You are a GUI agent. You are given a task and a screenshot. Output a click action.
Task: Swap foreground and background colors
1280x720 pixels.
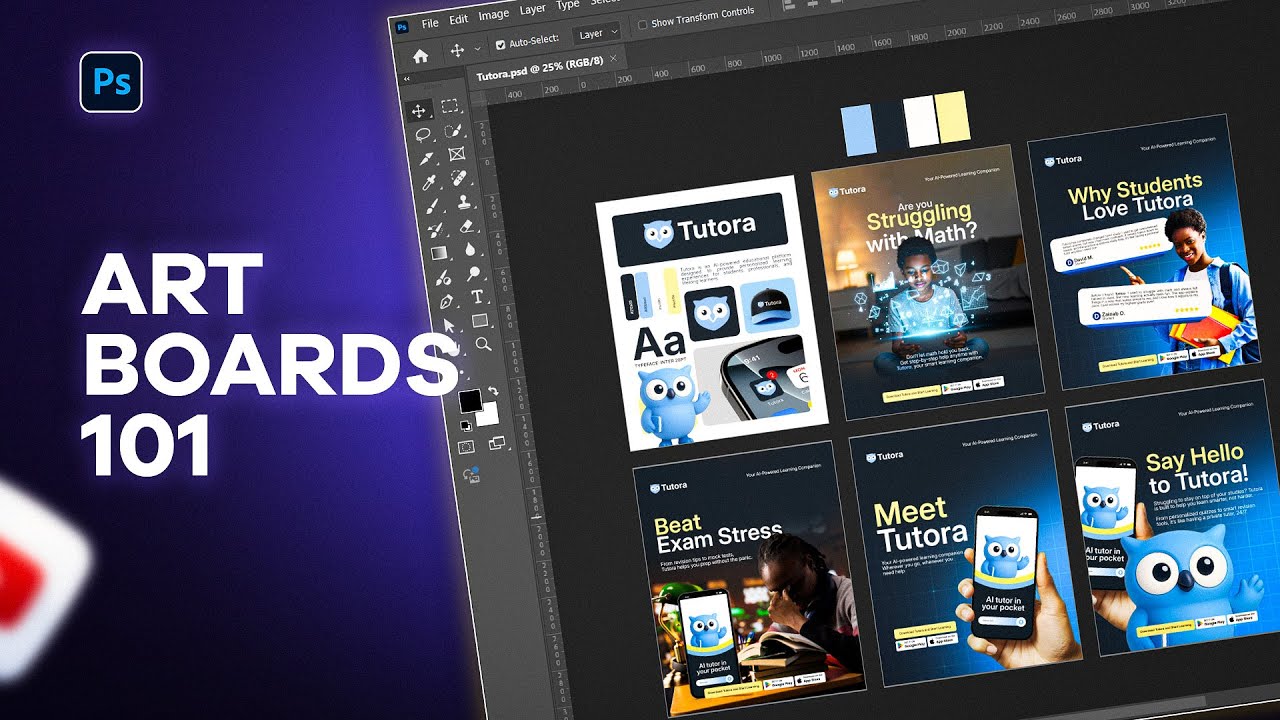[492, 393]
